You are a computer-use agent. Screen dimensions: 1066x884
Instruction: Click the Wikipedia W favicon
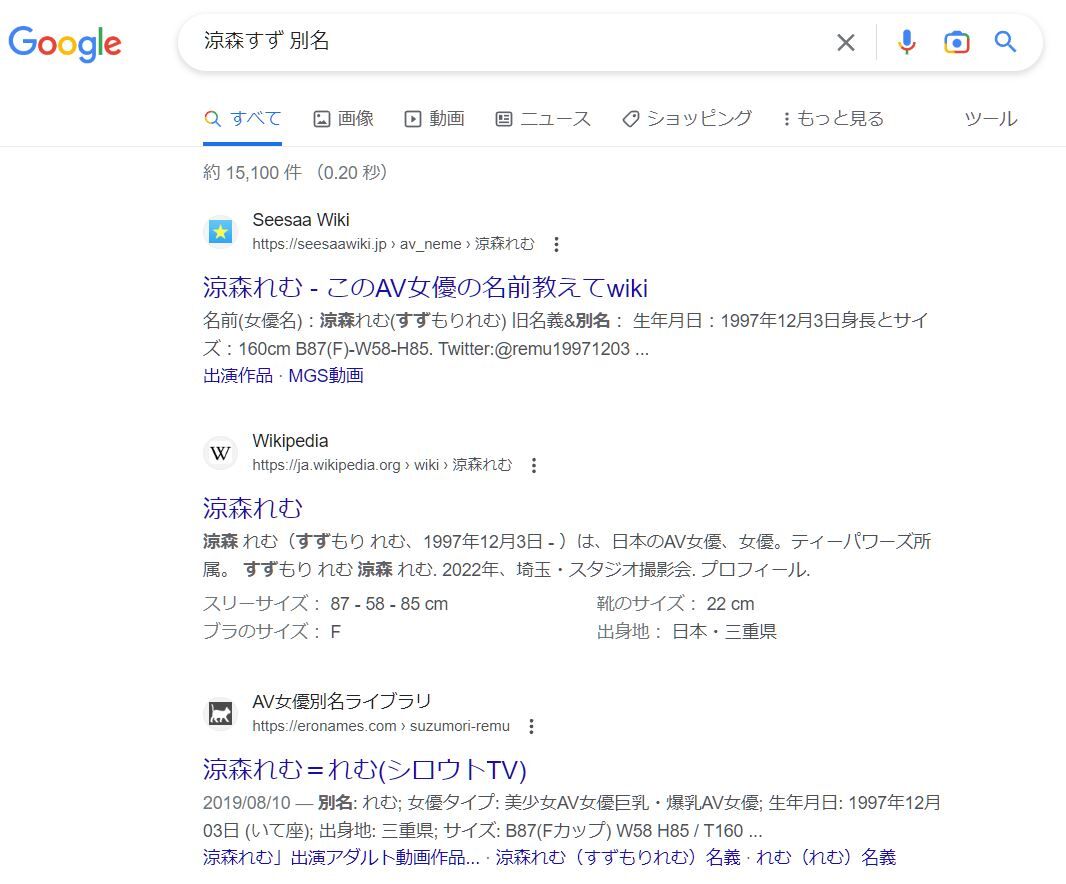click(x=220, y=453)
